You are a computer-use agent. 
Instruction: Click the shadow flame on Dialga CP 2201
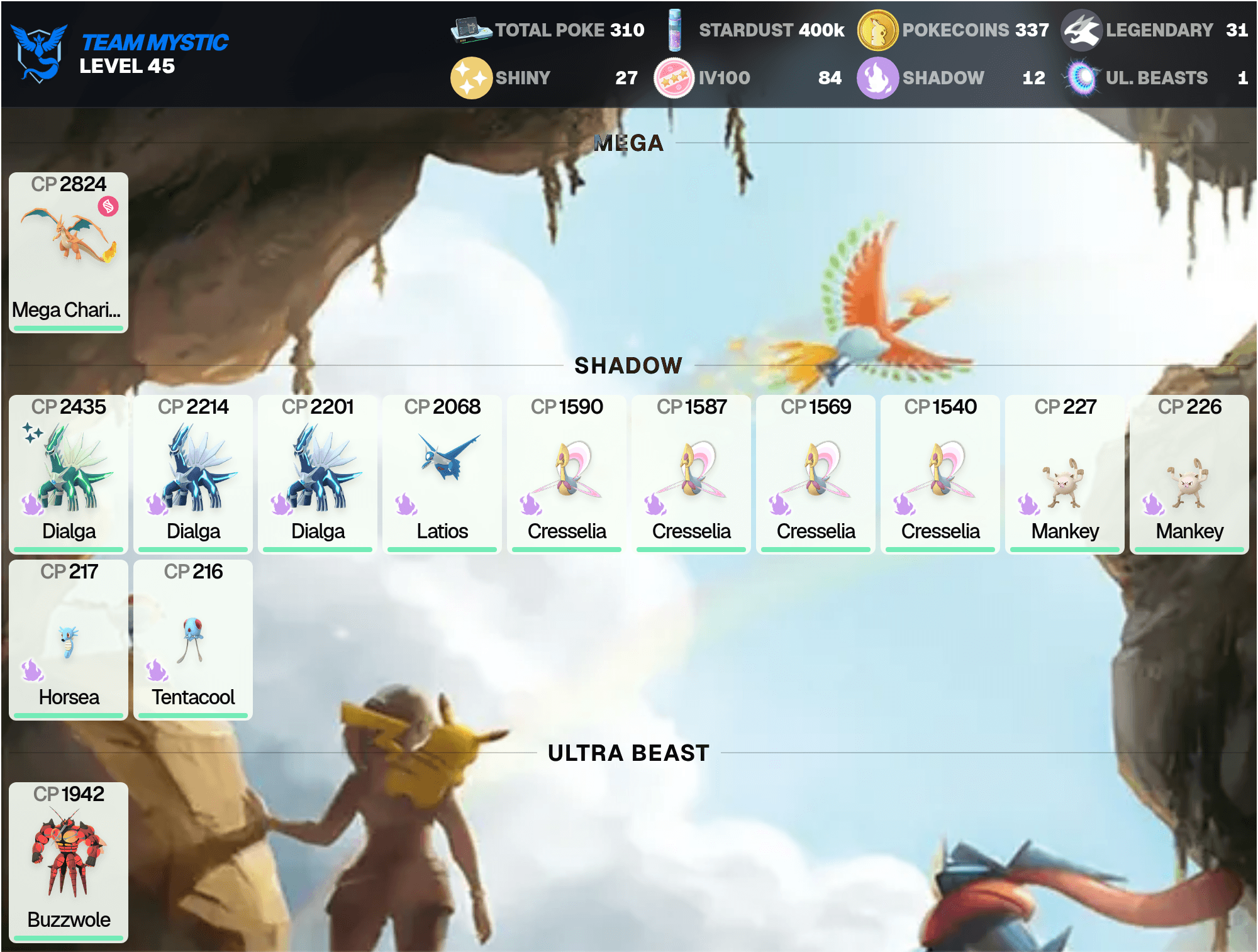pyautogui.click(x=281, y=504)
